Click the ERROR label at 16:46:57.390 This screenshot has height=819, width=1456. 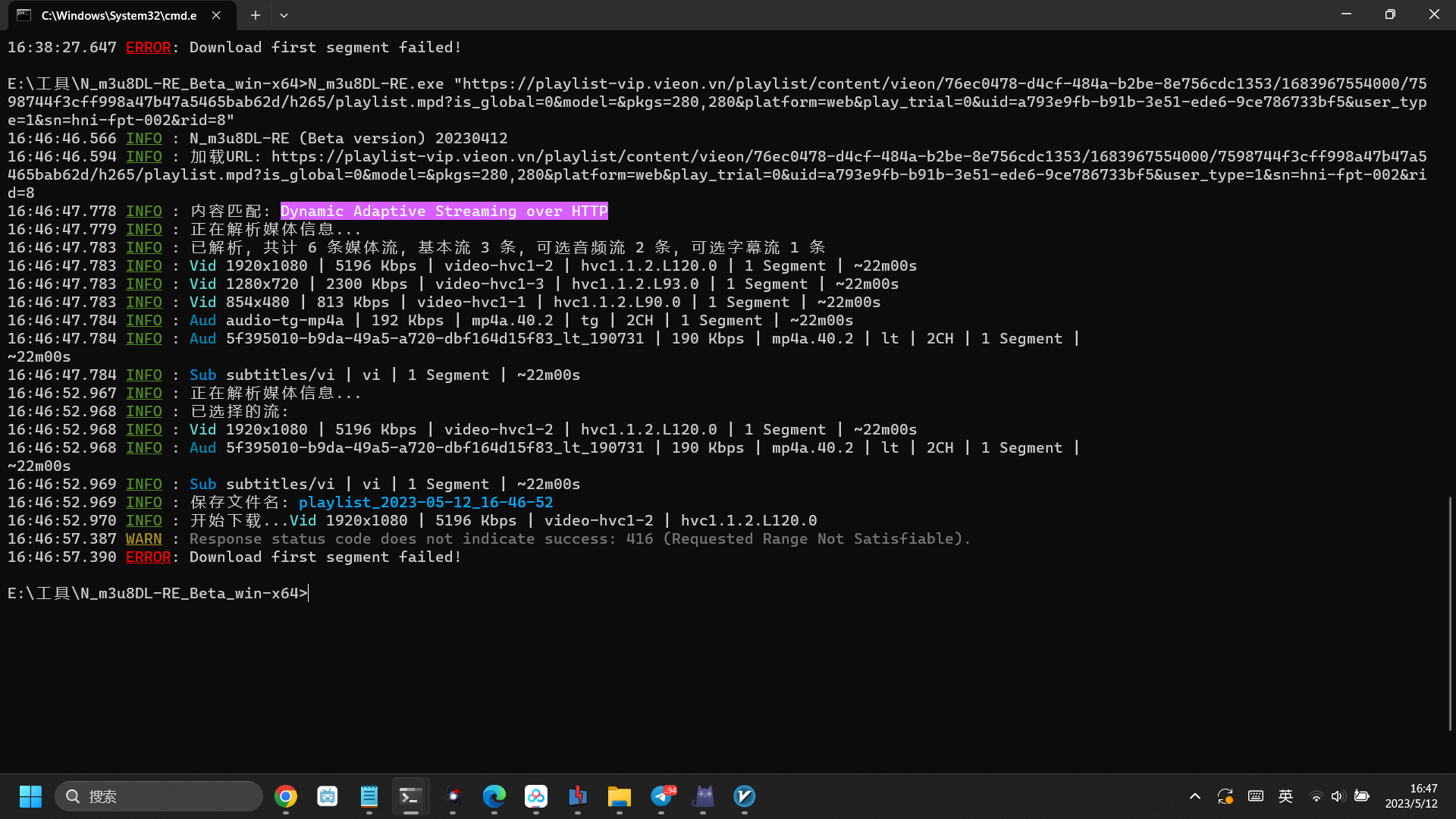148,557
